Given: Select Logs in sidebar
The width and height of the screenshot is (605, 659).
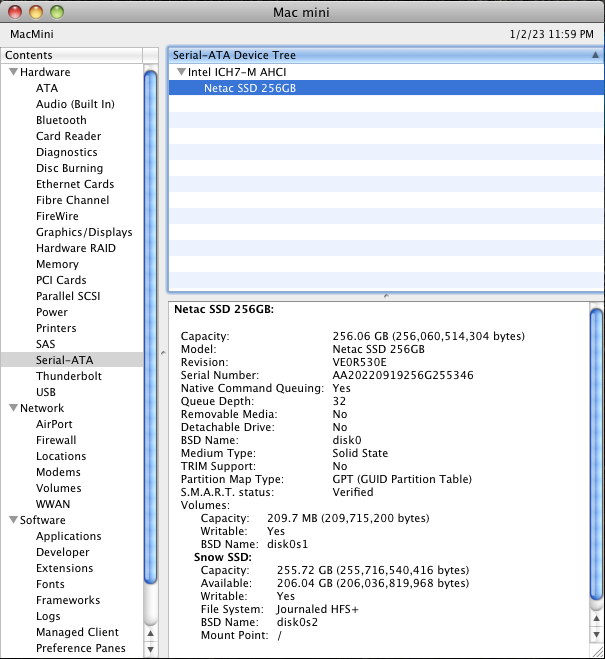Looking at the screenshot, I should click(x=48, y=616).
